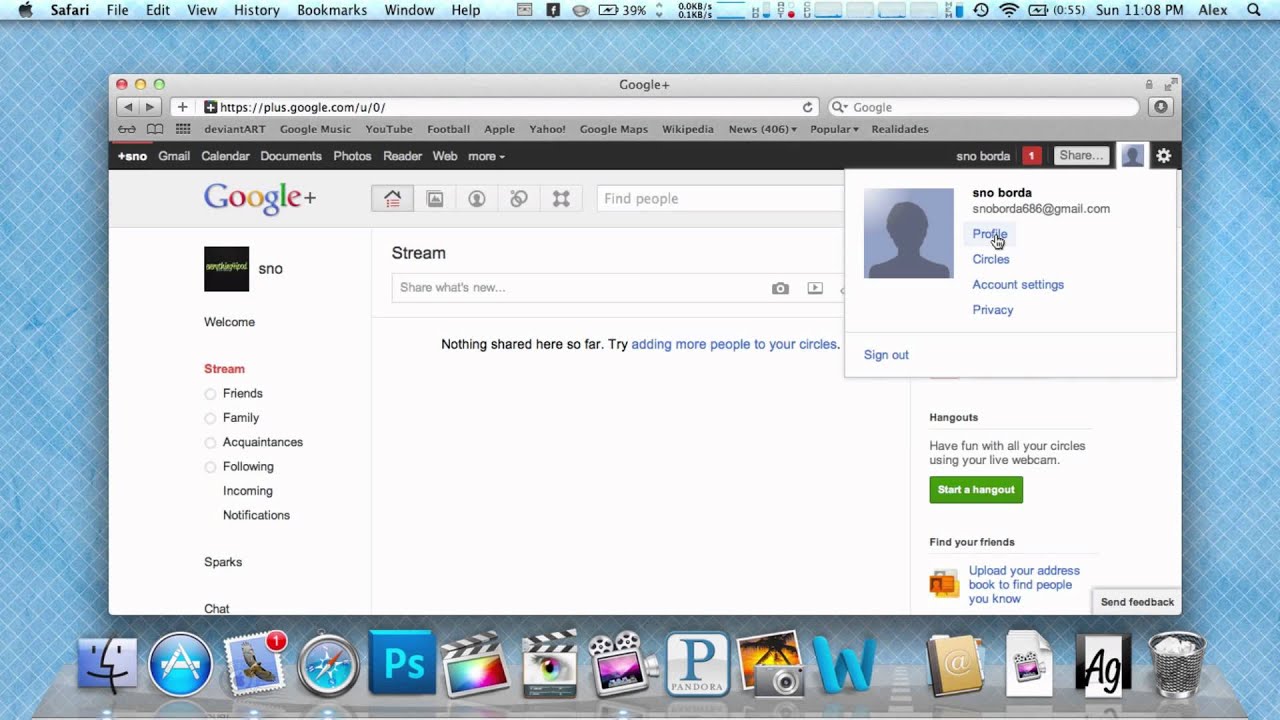This screenshot has width=1280, height=720.
Task: Select the Family stream radio button
Action: click(210, 418)
